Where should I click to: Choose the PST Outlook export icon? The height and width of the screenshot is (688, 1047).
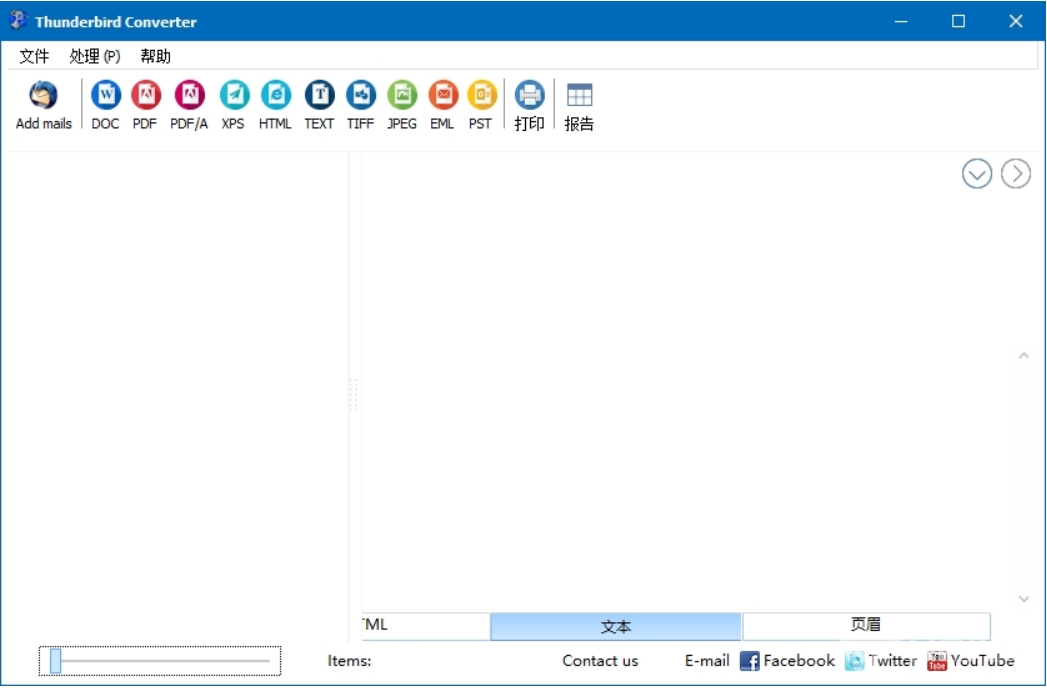pyautogui.click(x=481, y=96)
